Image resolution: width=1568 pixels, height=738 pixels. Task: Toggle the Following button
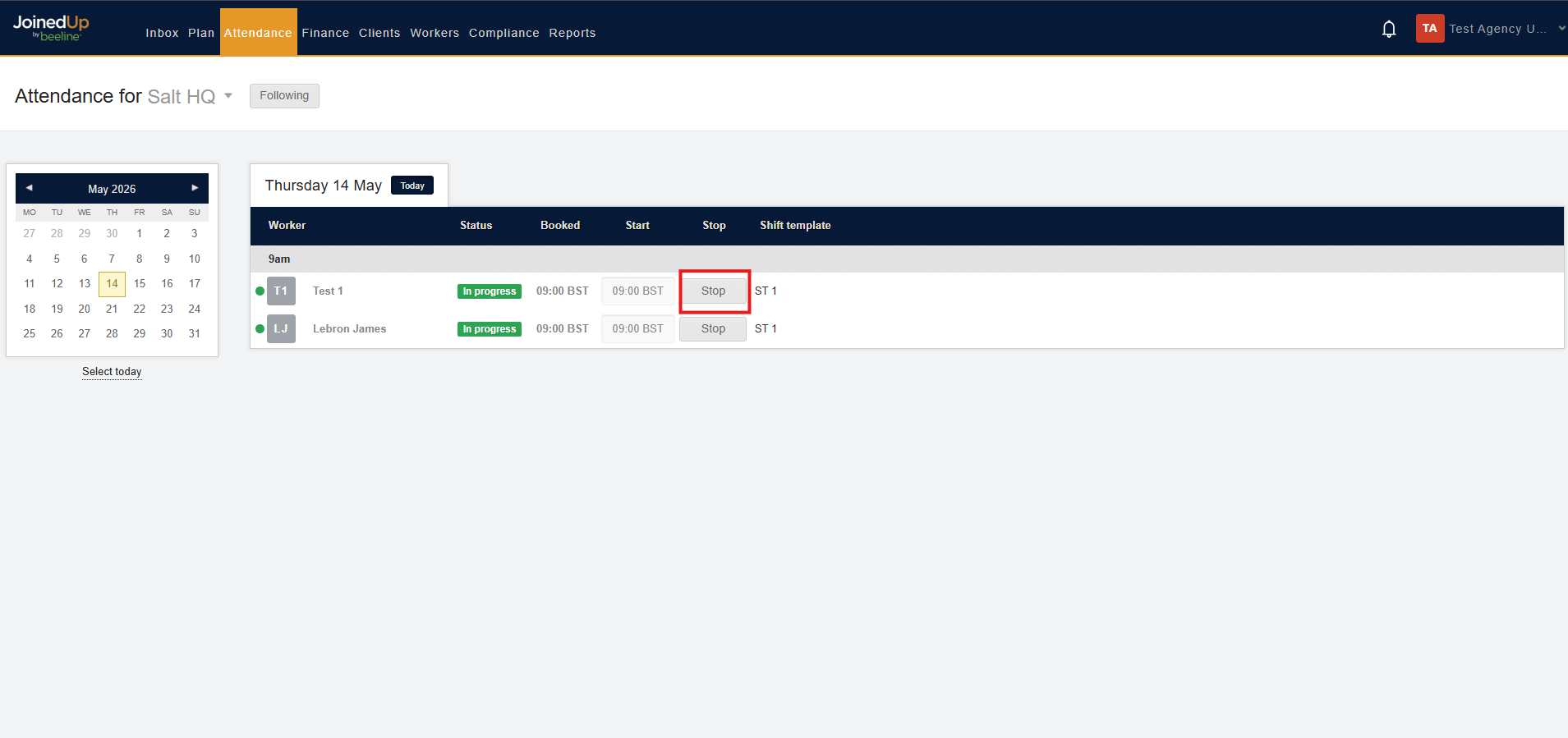pos(284,96)
